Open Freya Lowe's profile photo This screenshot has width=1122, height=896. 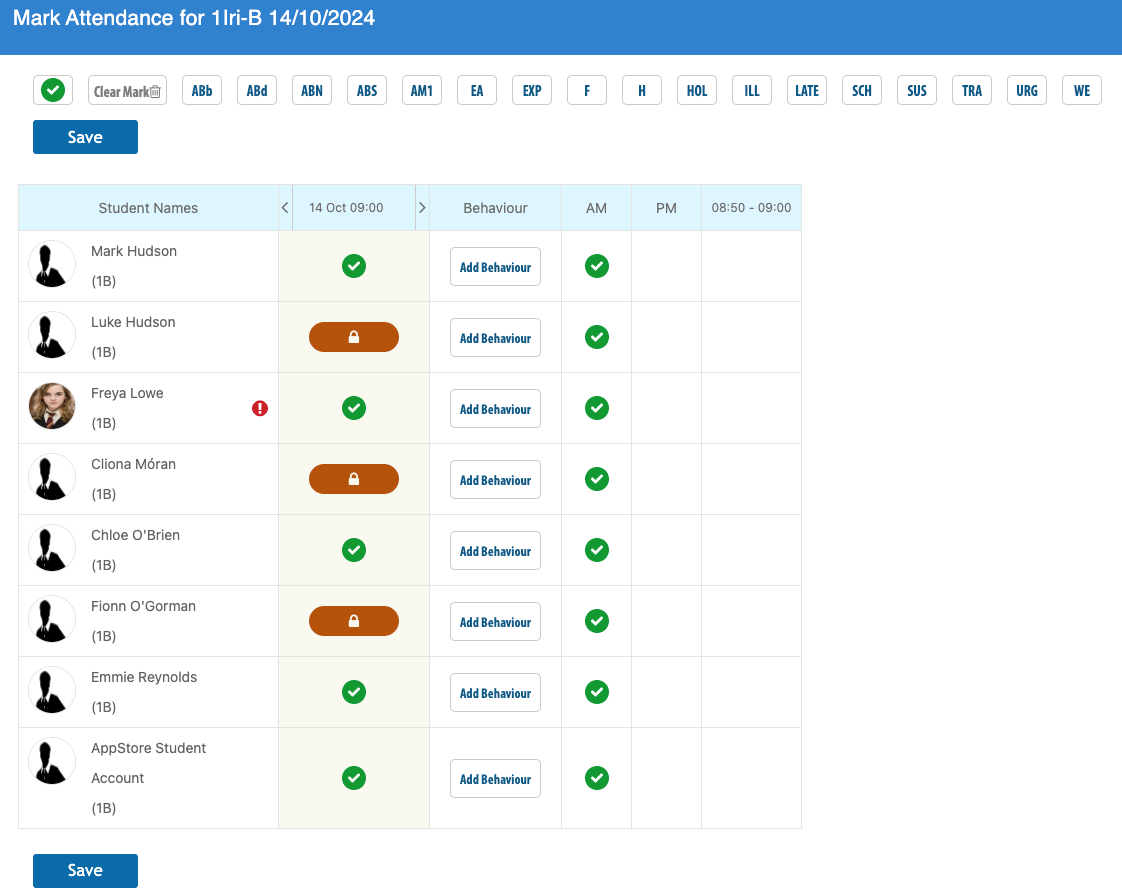coord(52,406)
